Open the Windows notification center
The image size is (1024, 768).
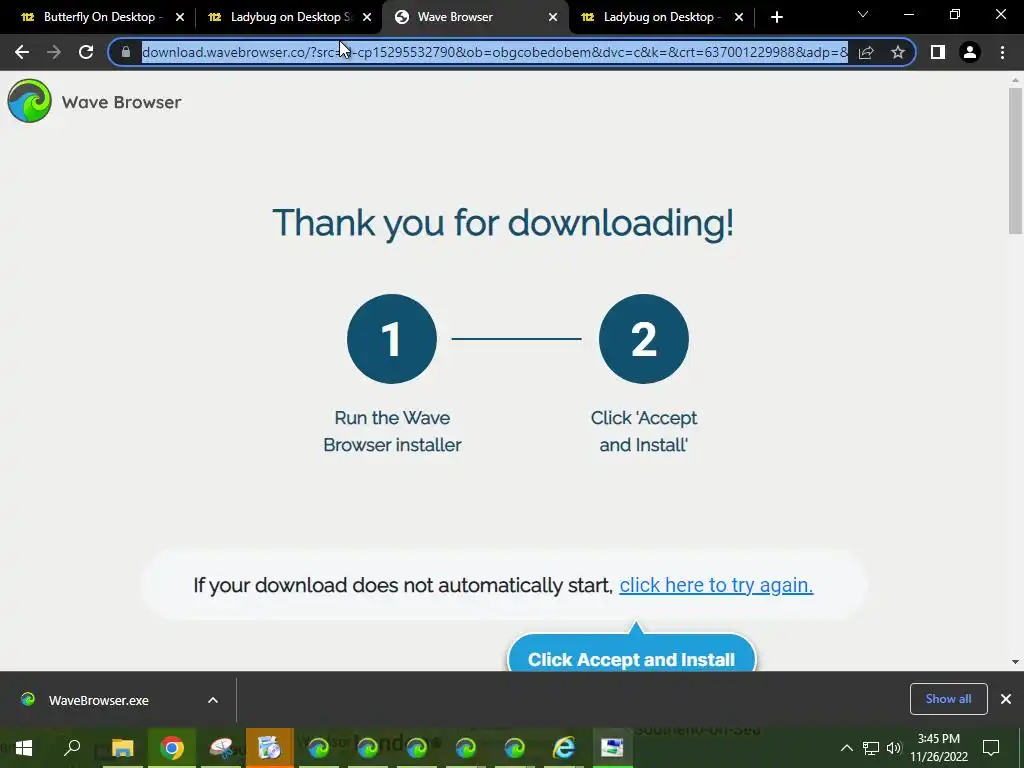click(991, 748)
